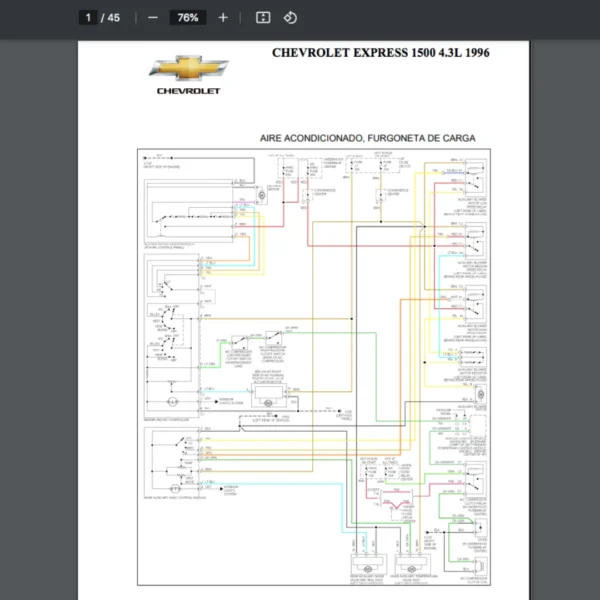The image size is (600, 600).
Task: Click the current page number field
Action: [88, 18]
